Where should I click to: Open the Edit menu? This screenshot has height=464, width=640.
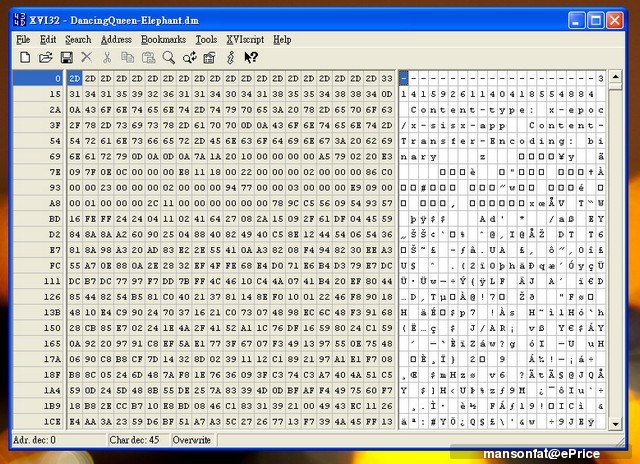tap(48, 40)
